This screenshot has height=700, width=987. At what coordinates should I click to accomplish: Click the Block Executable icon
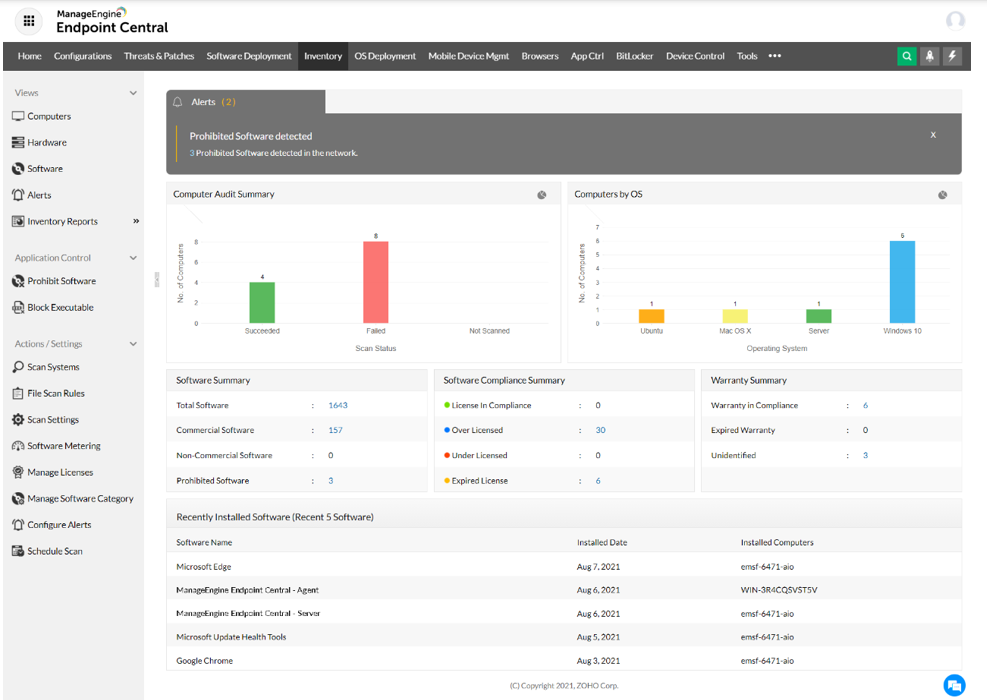(18, 308)
